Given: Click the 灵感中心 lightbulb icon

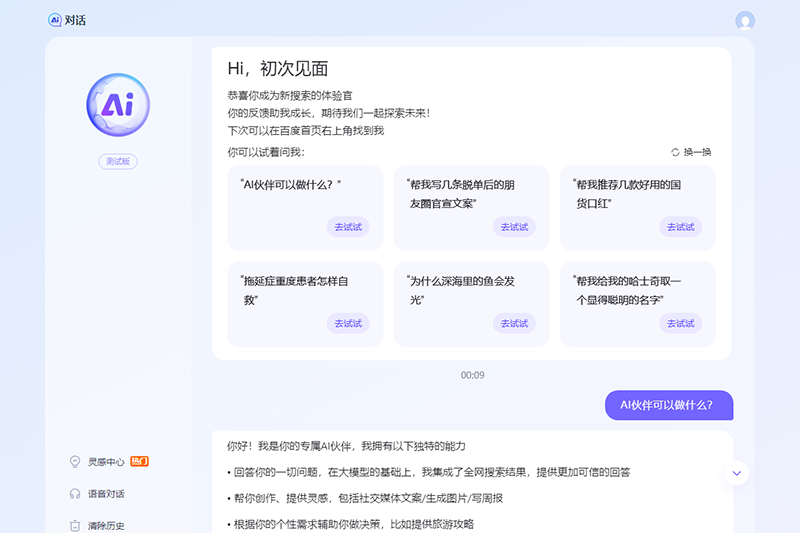Looking at the screenshot, I should (75, 462).
